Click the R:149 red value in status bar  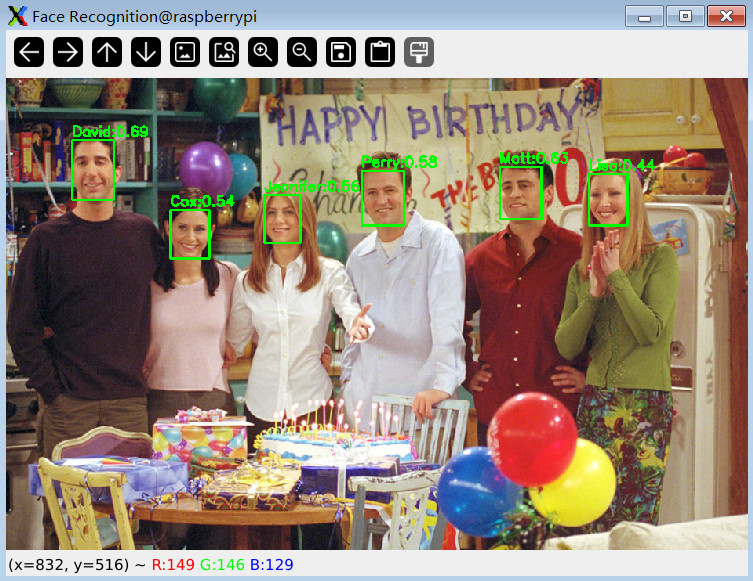[x=173, y=565]
